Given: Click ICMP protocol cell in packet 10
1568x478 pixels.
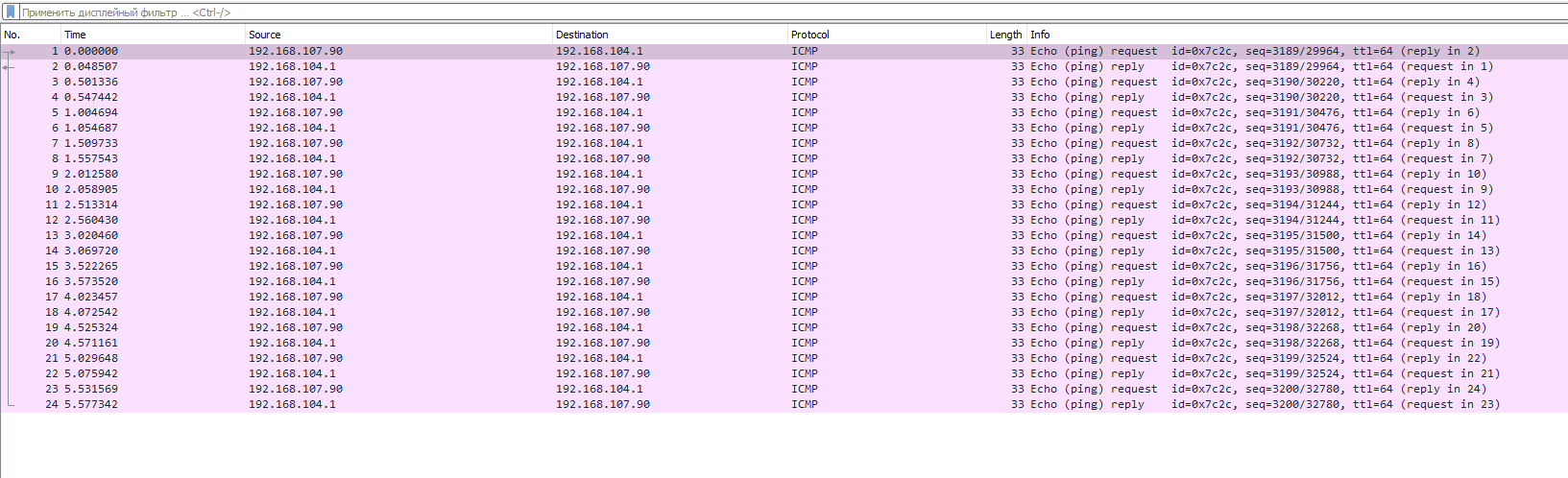Looking at the screenshot, I should coord(805,190).
